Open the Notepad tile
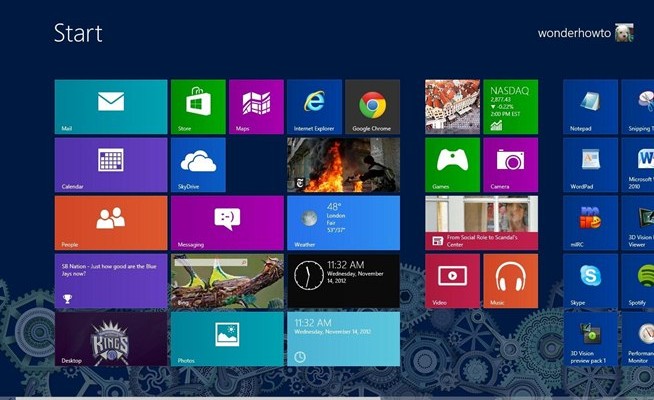 (x=590, y=106)
